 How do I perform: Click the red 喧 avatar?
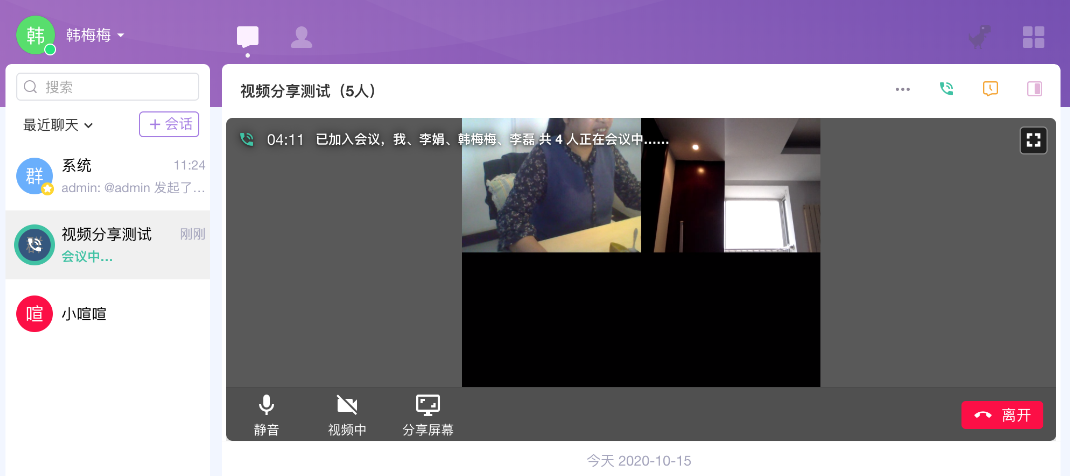click(x=34, y=314)
